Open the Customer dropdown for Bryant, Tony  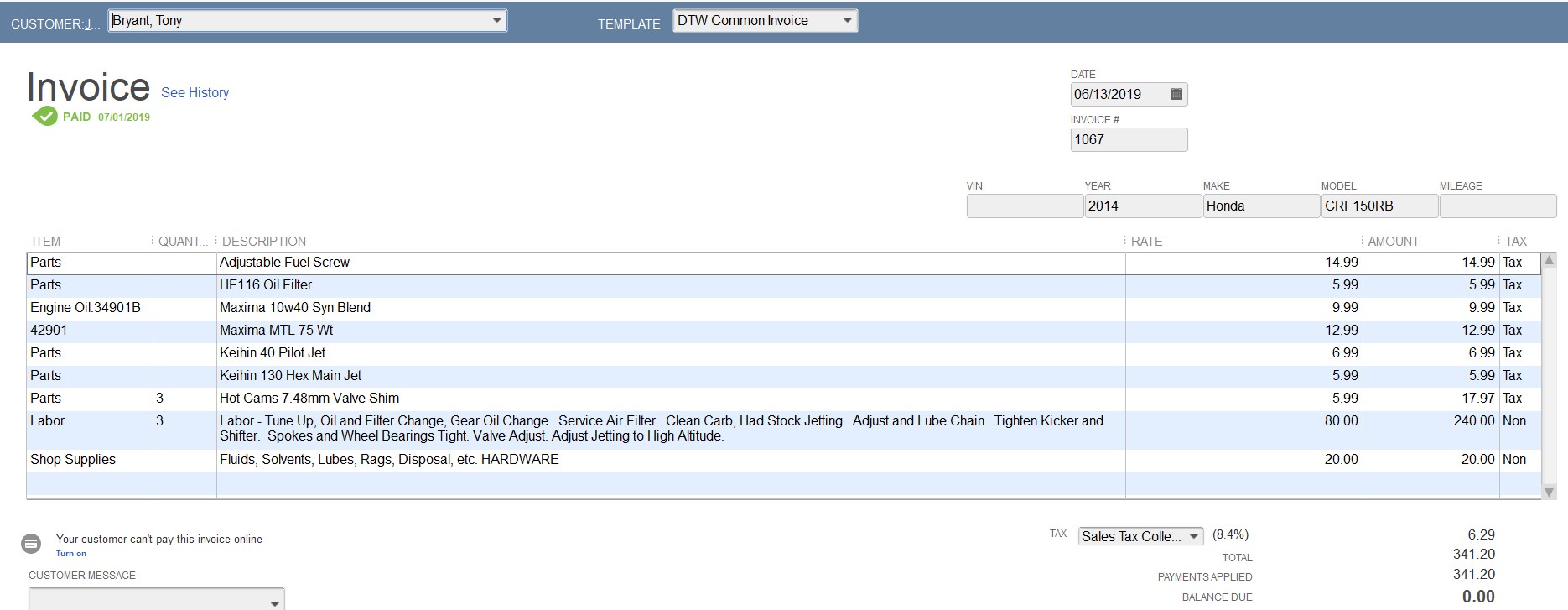[496, 21]
